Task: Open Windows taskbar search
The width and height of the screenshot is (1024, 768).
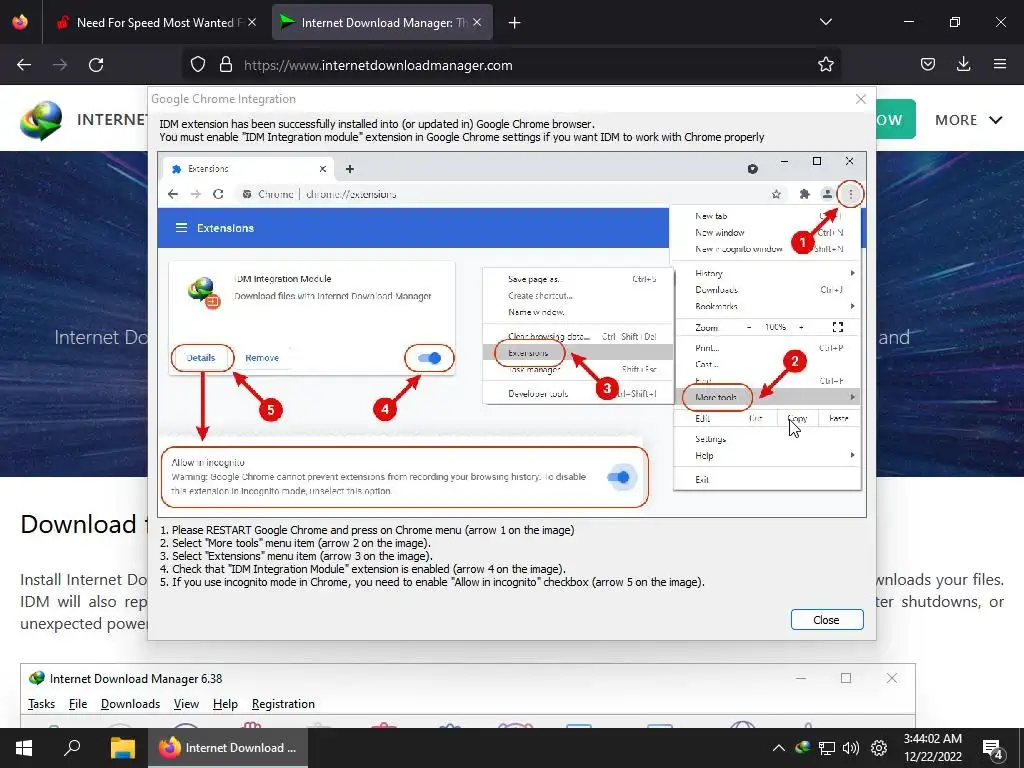Action: (x=72, y=748)
